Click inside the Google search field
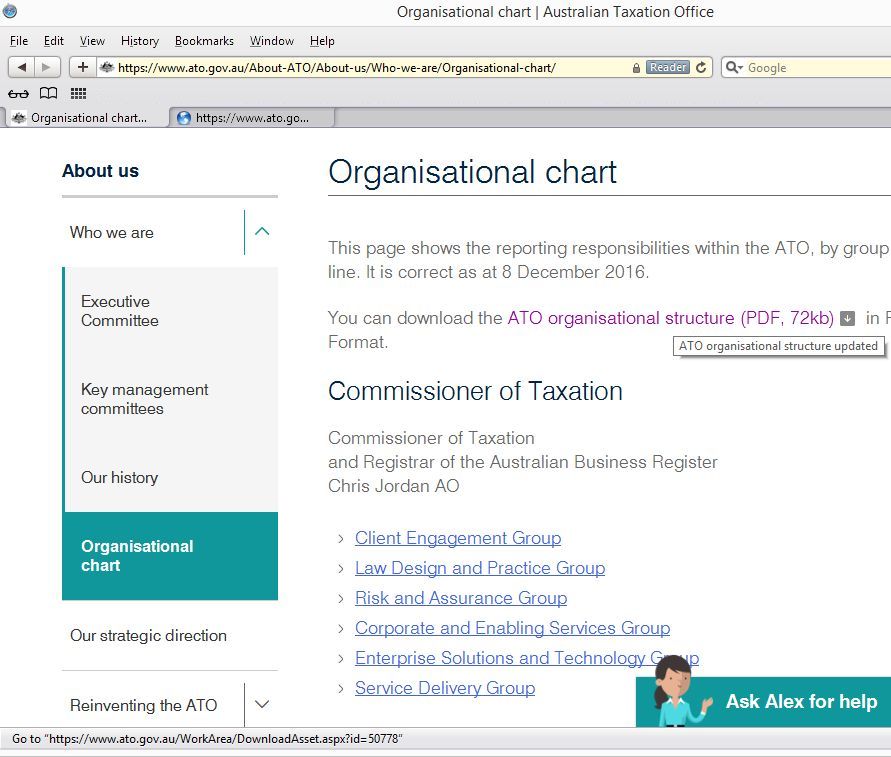Screen dimensions: 891x757 pos(800,67)
